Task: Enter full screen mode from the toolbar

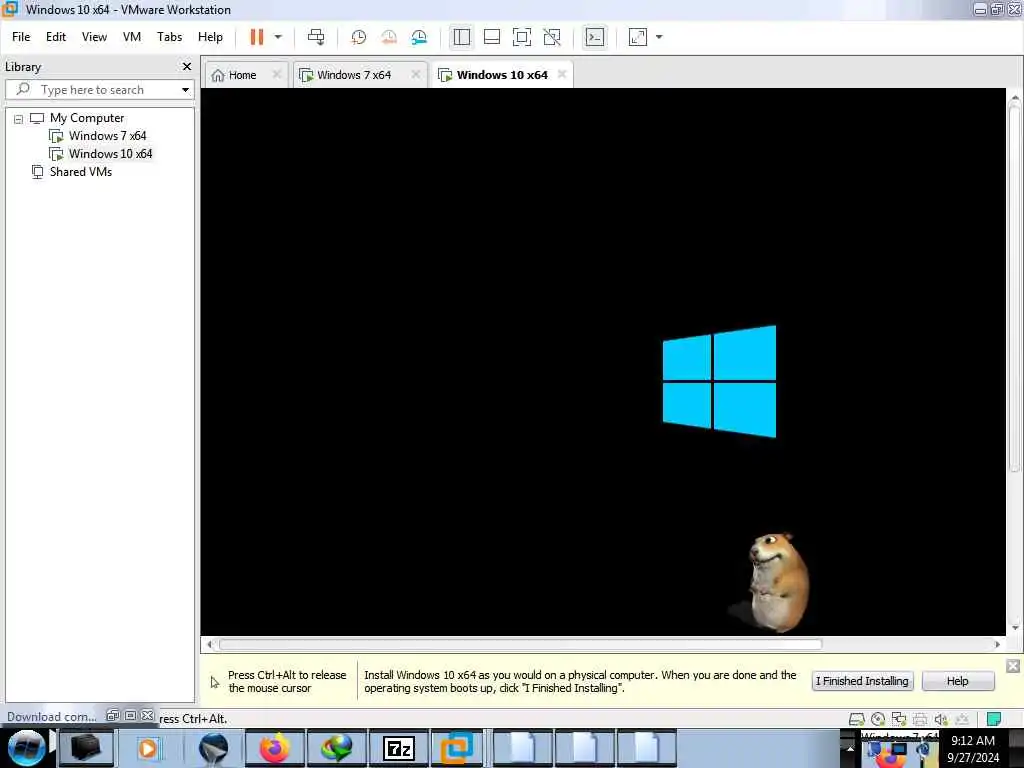Action: (x=522, y=37)
